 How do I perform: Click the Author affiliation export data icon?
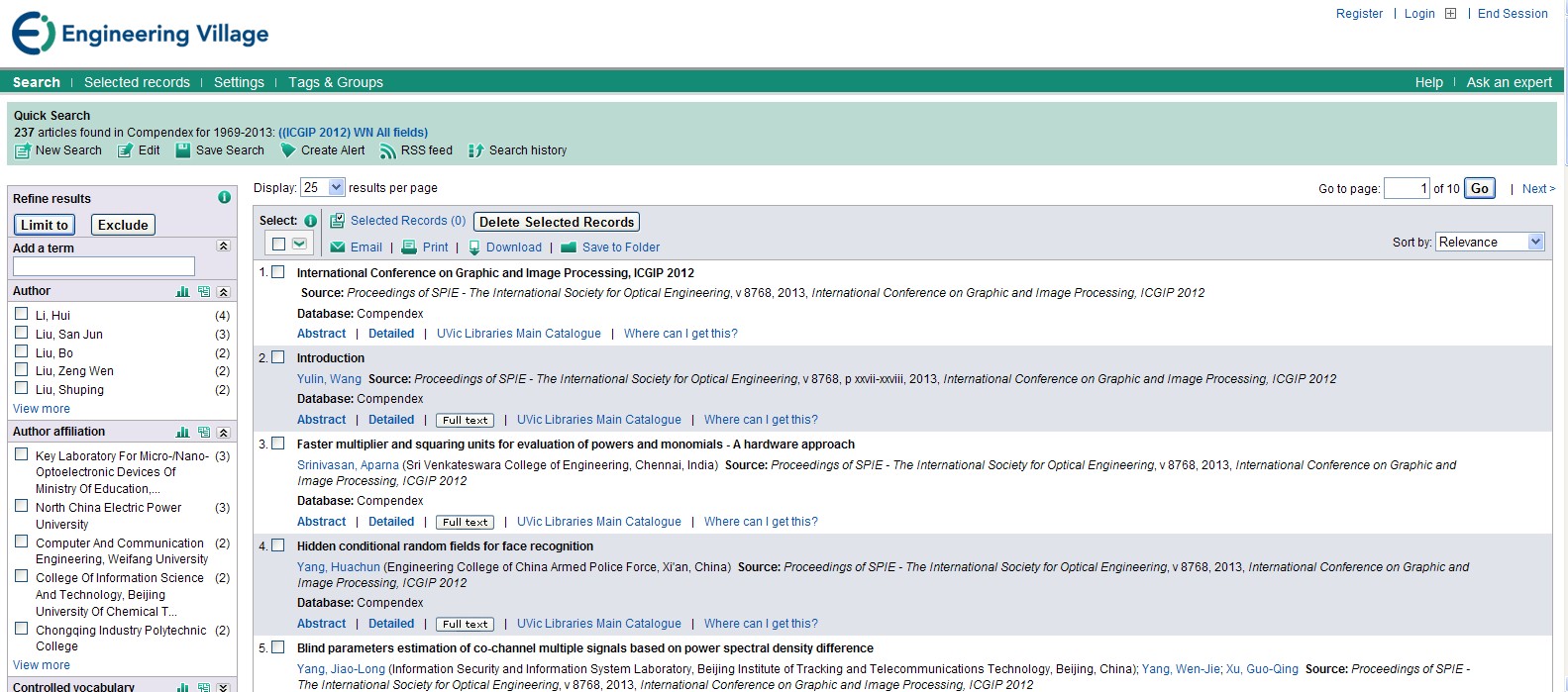tap(204, 432)
